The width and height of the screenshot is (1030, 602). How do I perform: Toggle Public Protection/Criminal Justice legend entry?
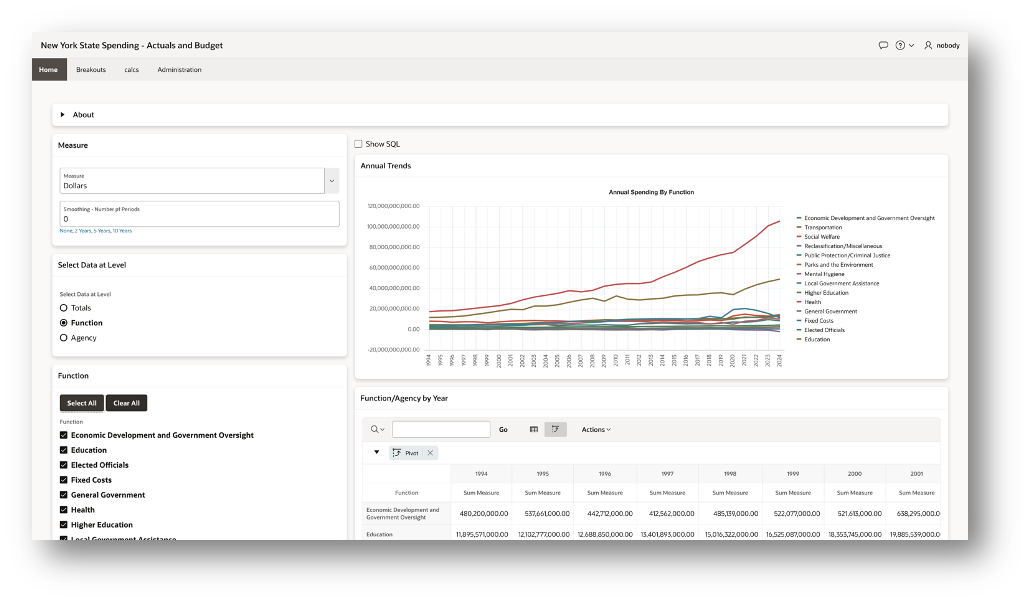tap(843, 255)
